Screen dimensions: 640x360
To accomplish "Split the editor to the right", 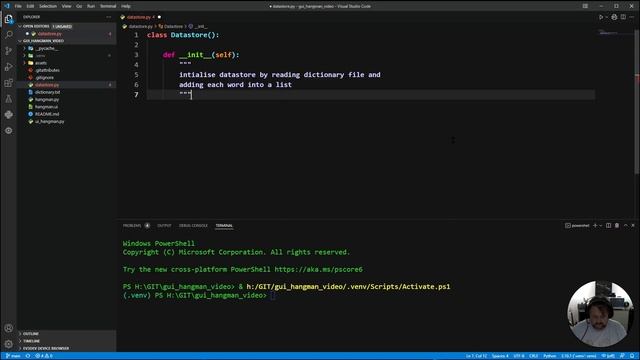I will [x=623, y=17].
